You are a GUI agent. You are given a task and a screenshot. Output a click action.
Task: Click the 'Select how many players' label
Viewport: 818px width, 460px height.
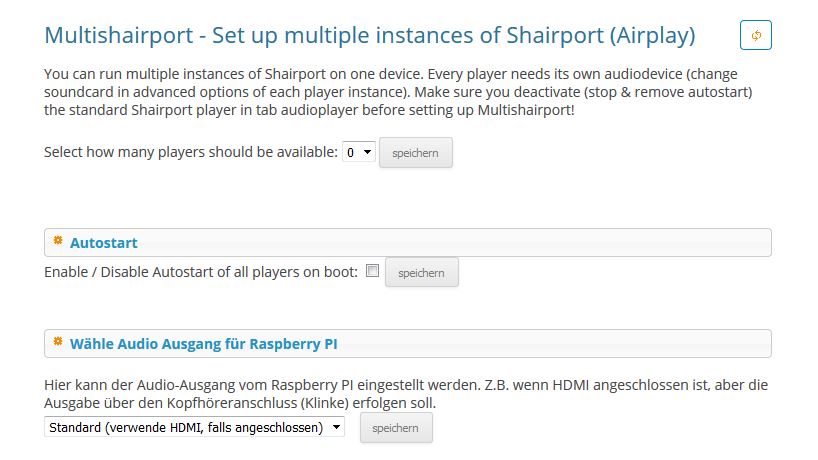tap(191, 152)
